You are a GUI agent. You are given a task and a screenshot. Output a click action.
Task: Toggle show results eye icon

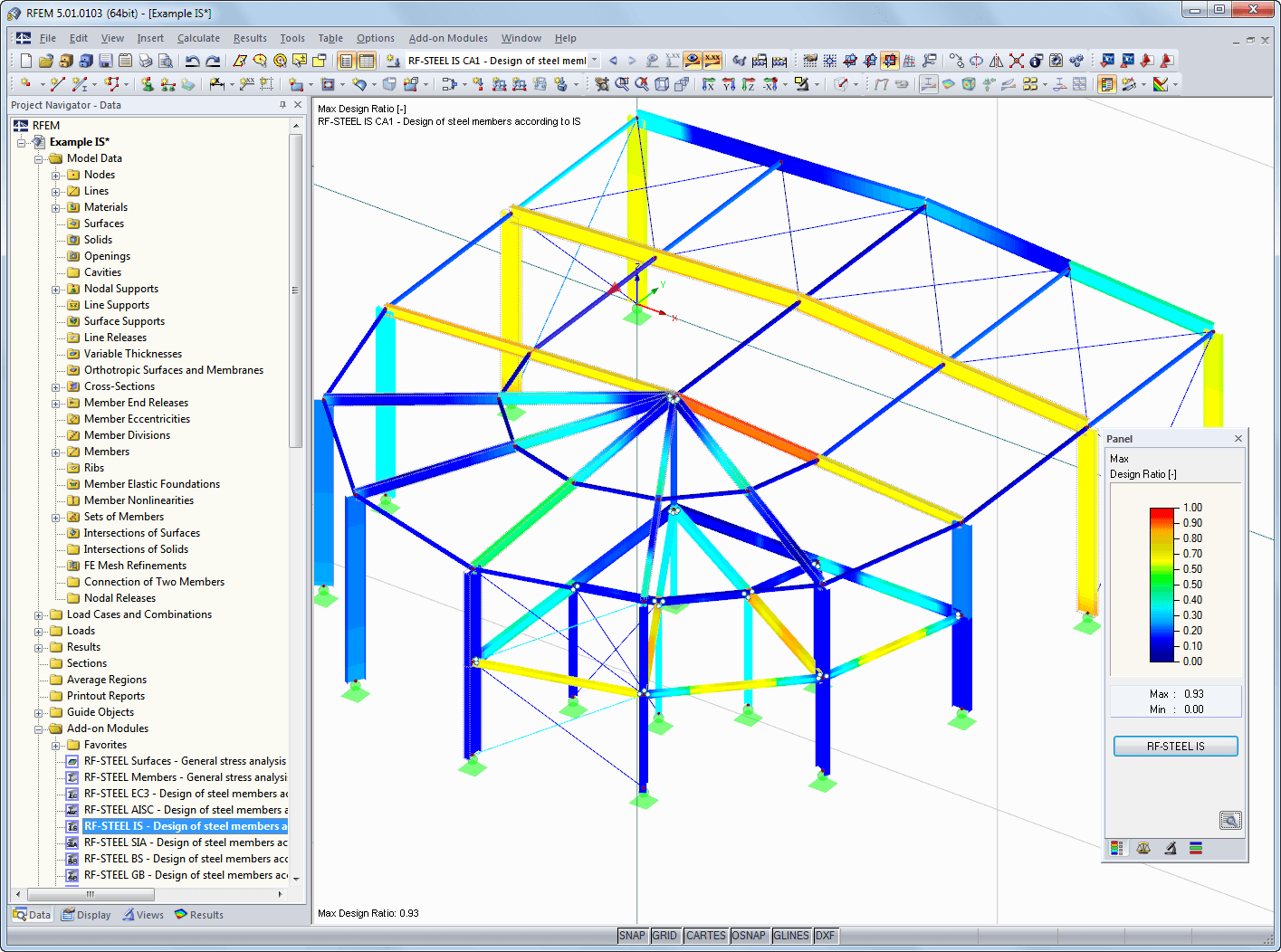(x=693, y=61)
